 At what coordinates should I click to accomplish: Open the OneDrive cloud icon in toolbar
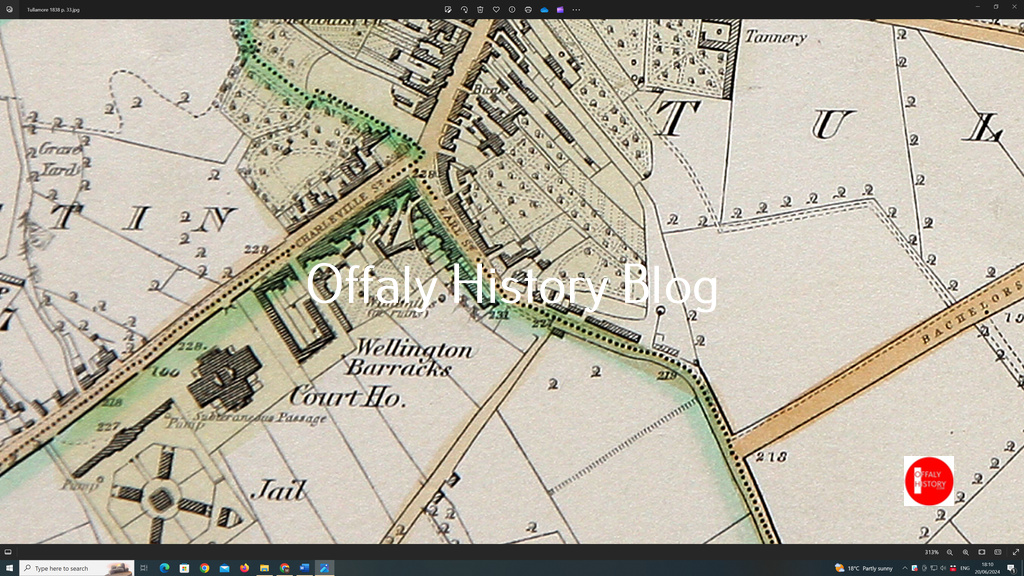pos(544,10)
